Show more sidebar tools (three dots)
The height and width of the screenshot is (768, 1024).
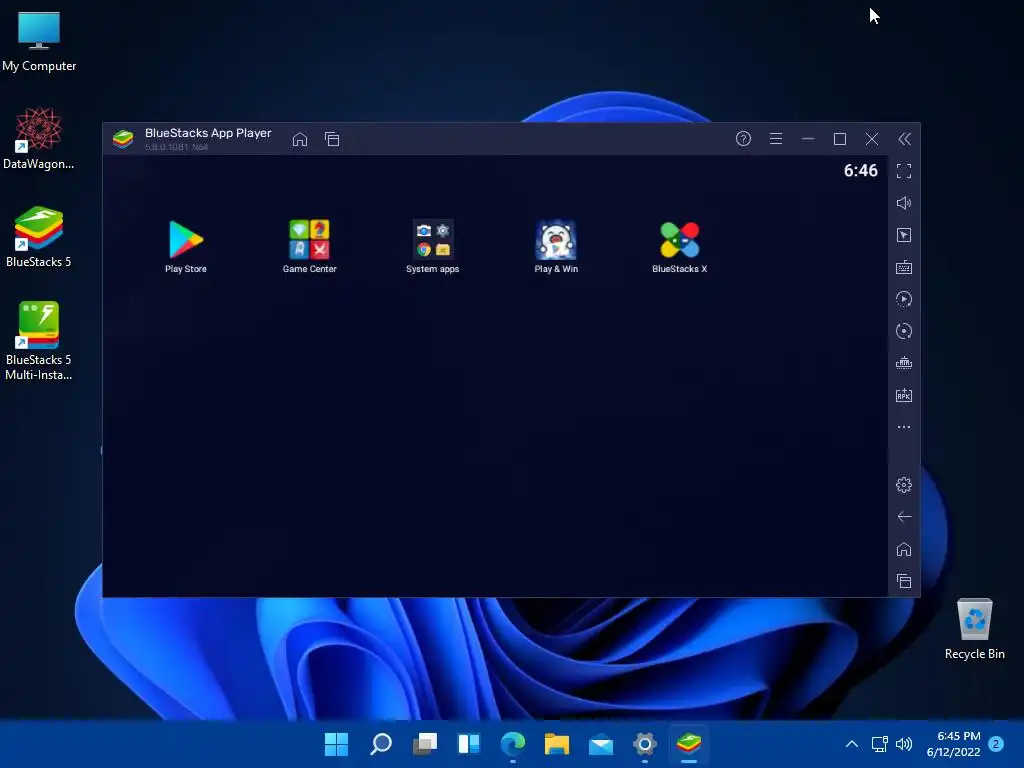click(904, 427)
